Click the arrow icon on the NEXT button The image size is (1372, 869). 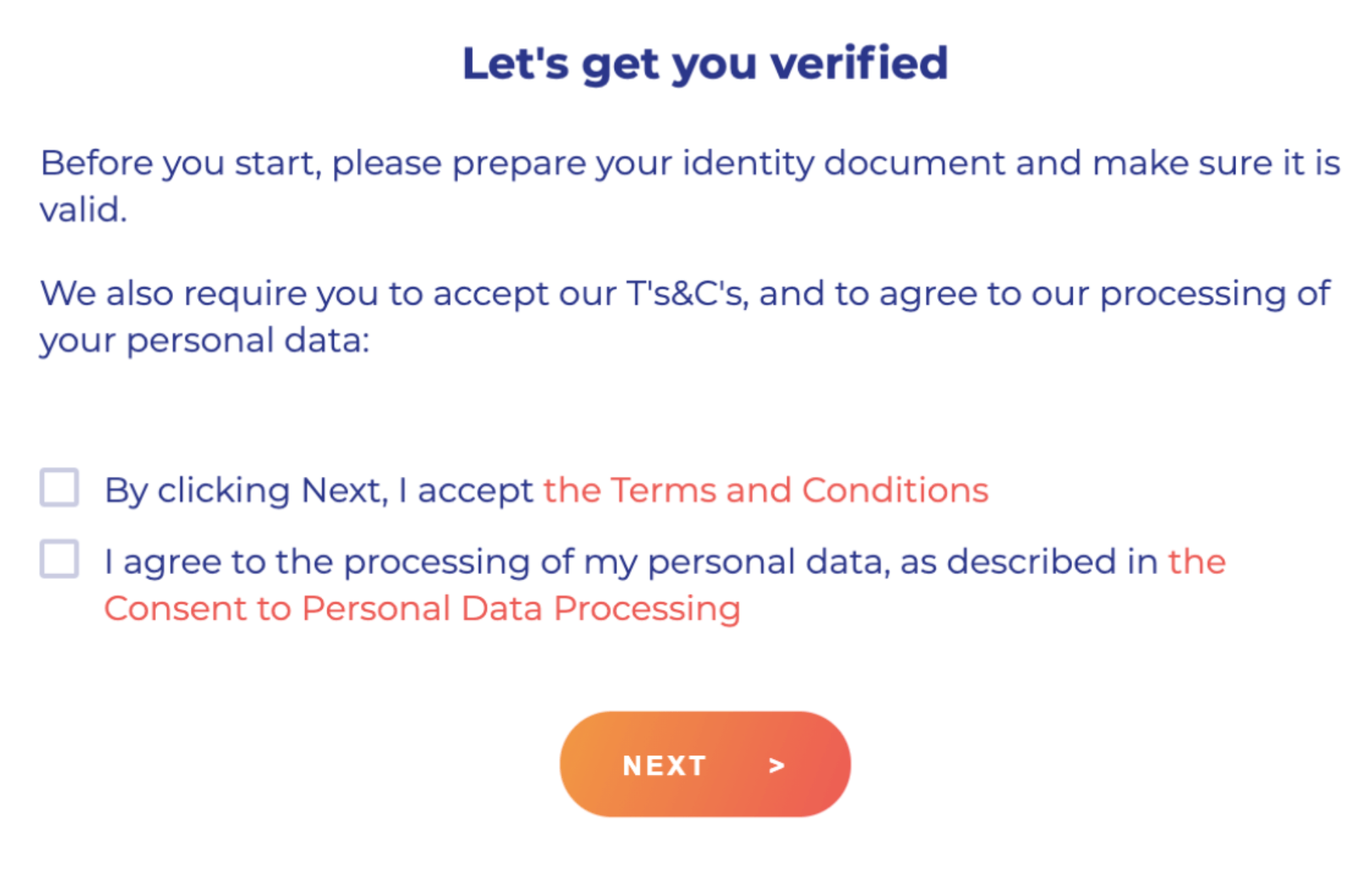click(x=777, y=765)
